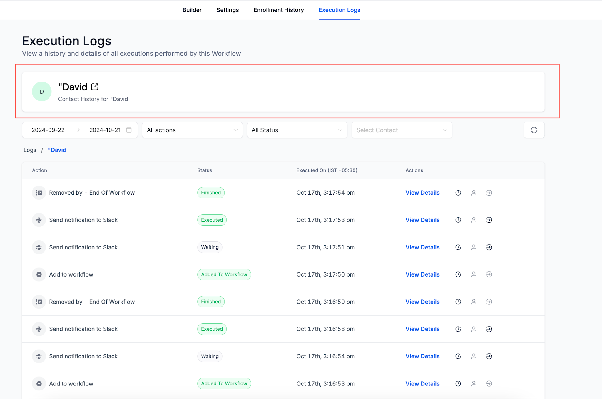Screen dimensions: 602x399
Task: Click Logs breadcrumb link
Action: click(x=30, y=150)
